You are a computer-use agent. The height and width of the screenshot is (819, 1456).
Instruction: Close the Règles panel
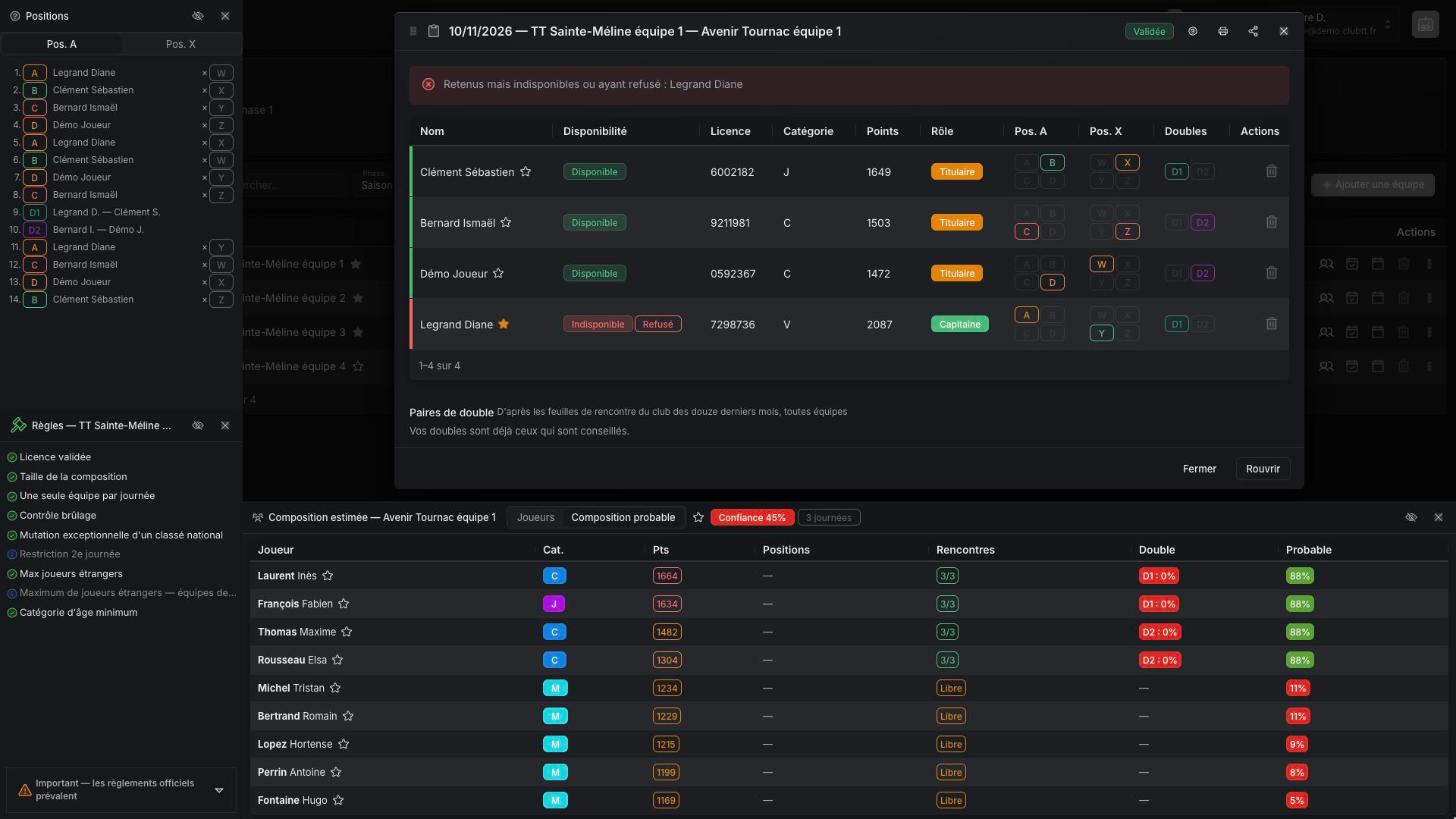point(225,425)
